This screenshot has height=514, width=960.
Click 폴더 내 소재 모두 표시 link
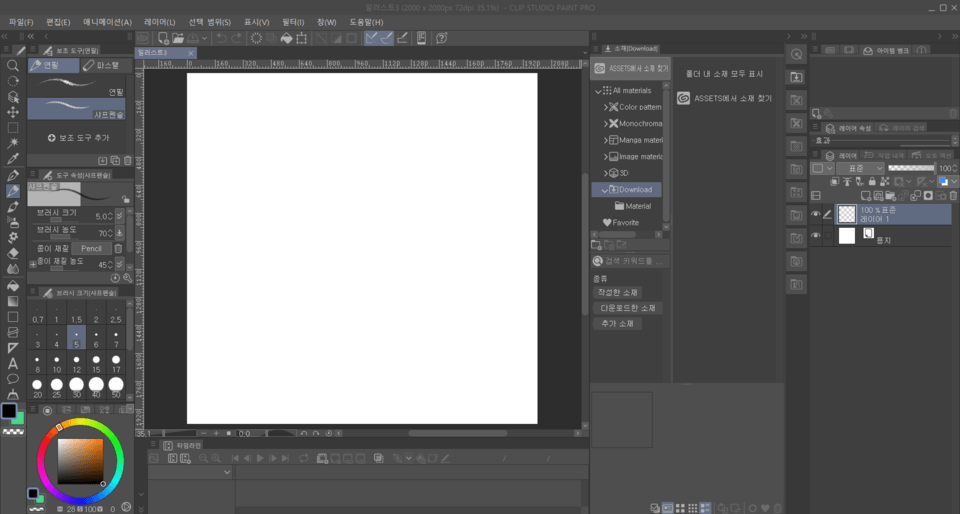click(724, 73)
